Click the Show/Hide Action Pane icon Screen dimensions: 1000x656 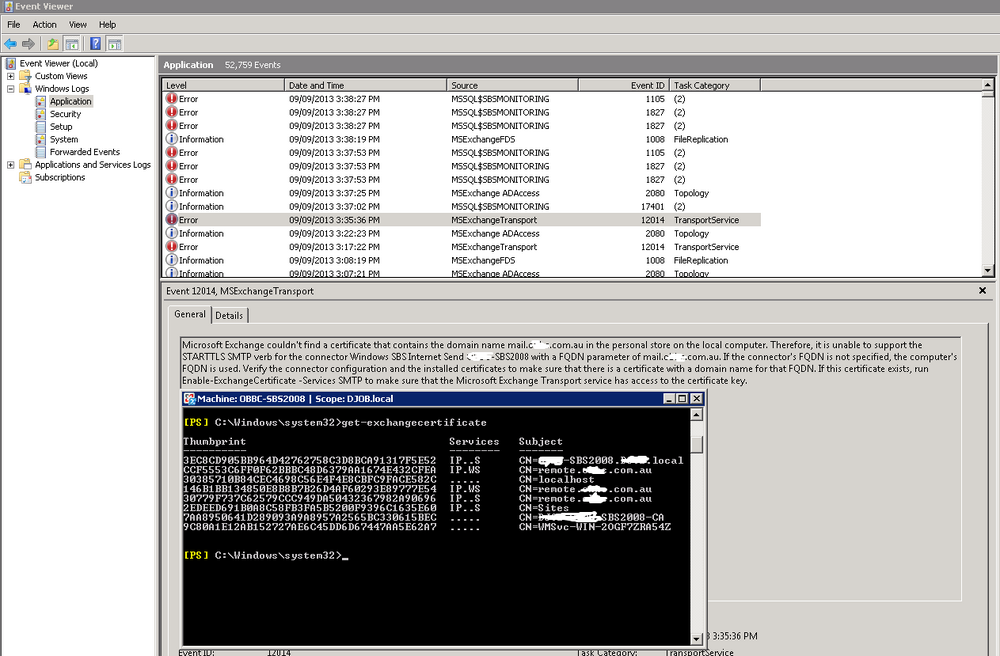[114, 44]
